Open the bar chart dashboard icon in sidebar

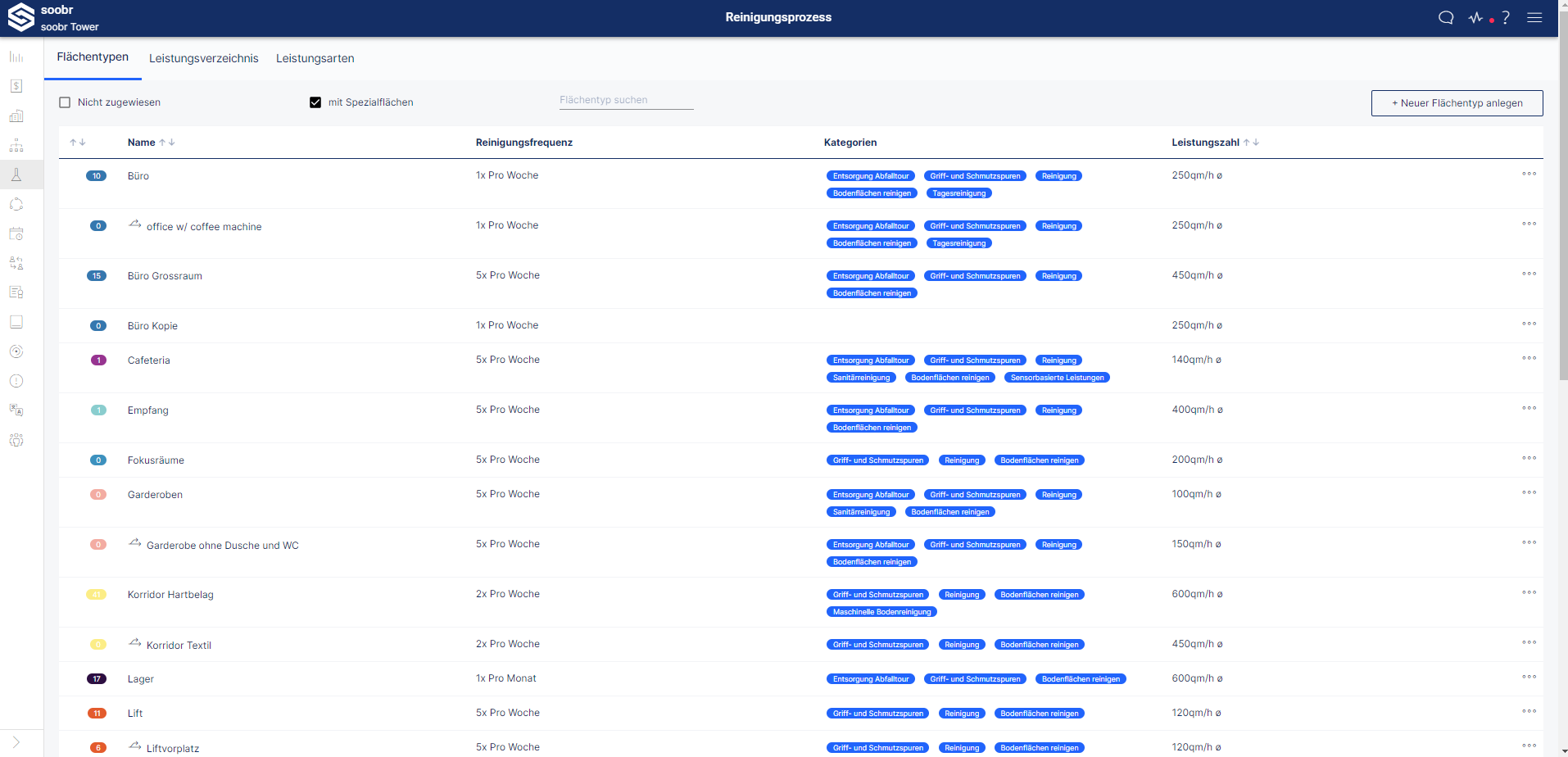[x=16, y=57]
